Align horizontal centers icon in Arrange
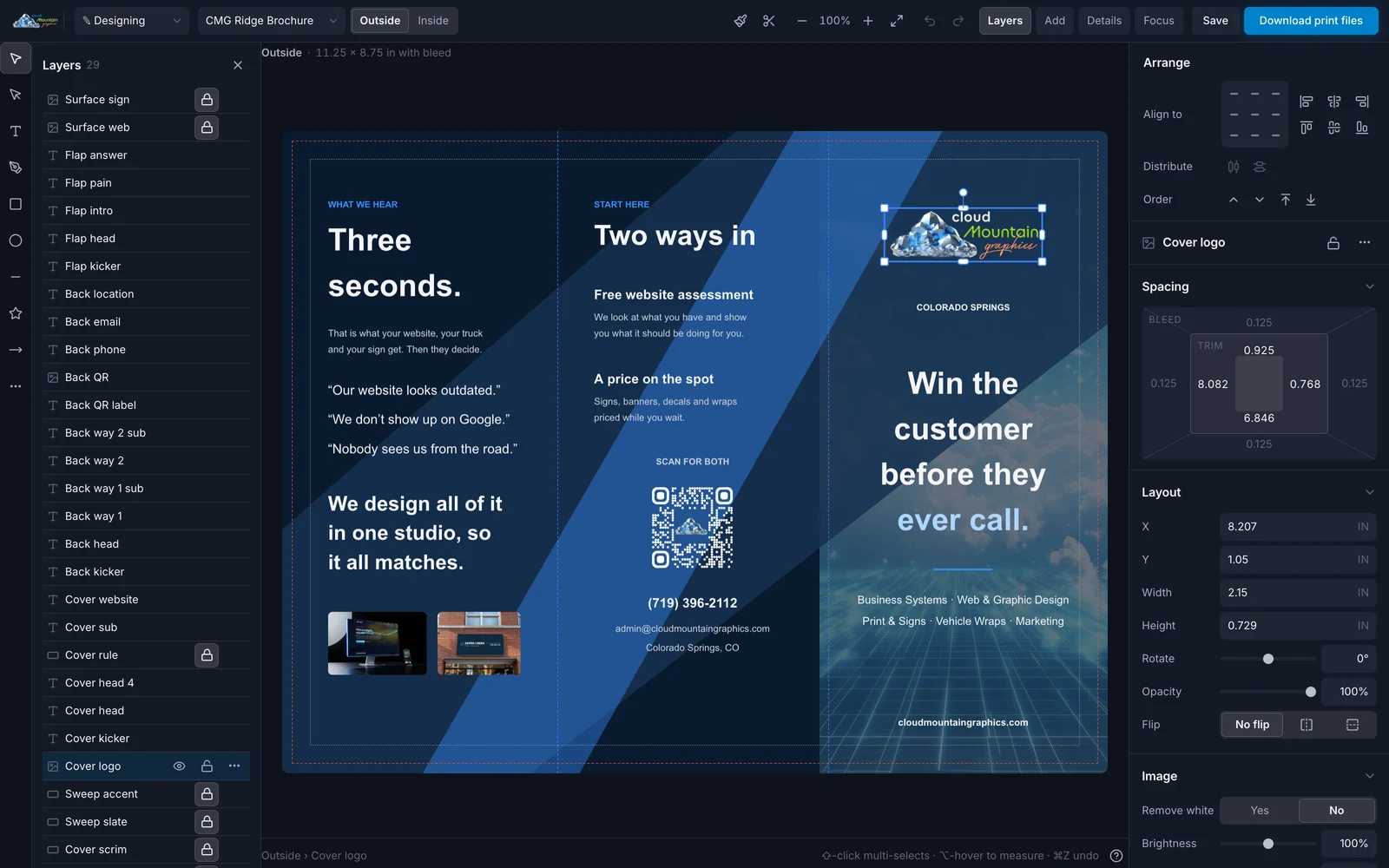Viewport: 1389px width, 868px height. click(1334, 102)
